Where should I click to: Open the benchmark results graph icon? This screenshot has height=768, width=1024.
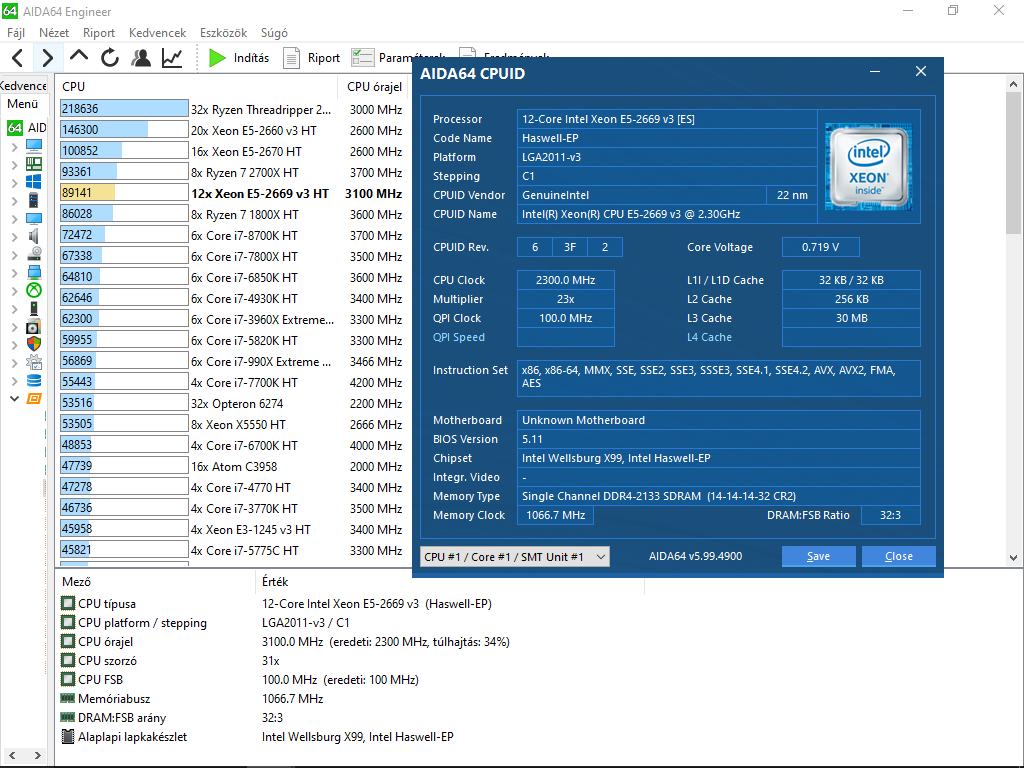(x=172, y=58)
